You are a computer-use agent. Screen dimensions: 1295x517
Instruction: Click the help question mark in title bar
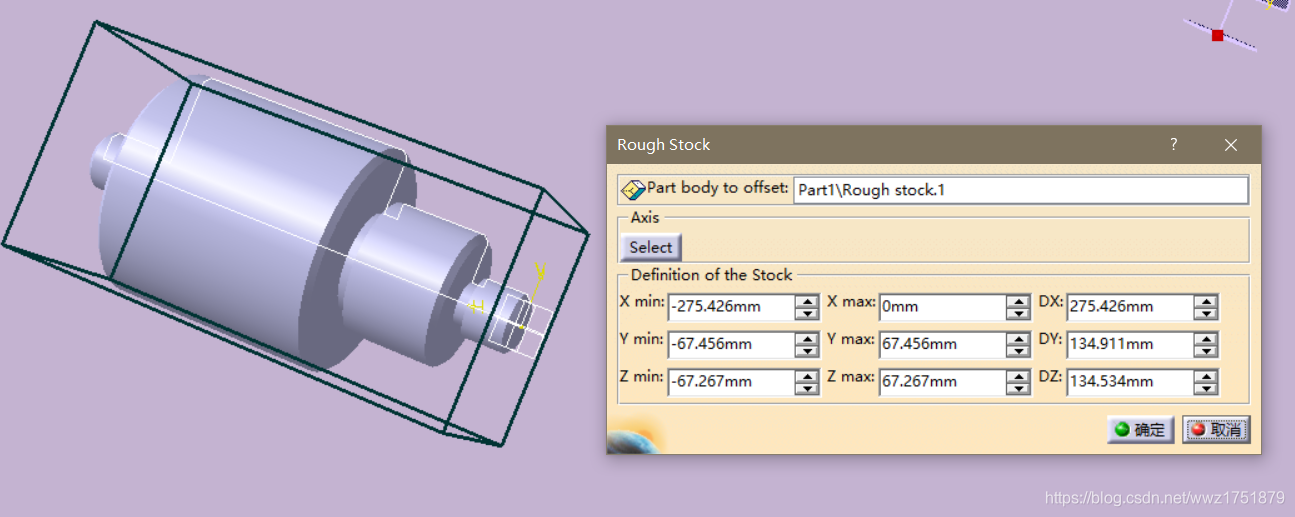[1174, 145]
